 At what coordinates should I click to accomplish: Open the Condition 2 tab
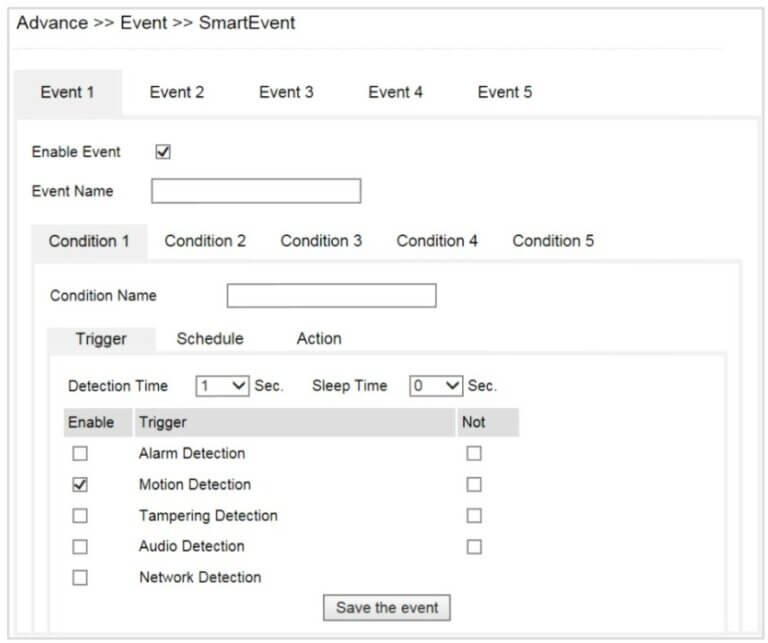click(x=205, y=241)
